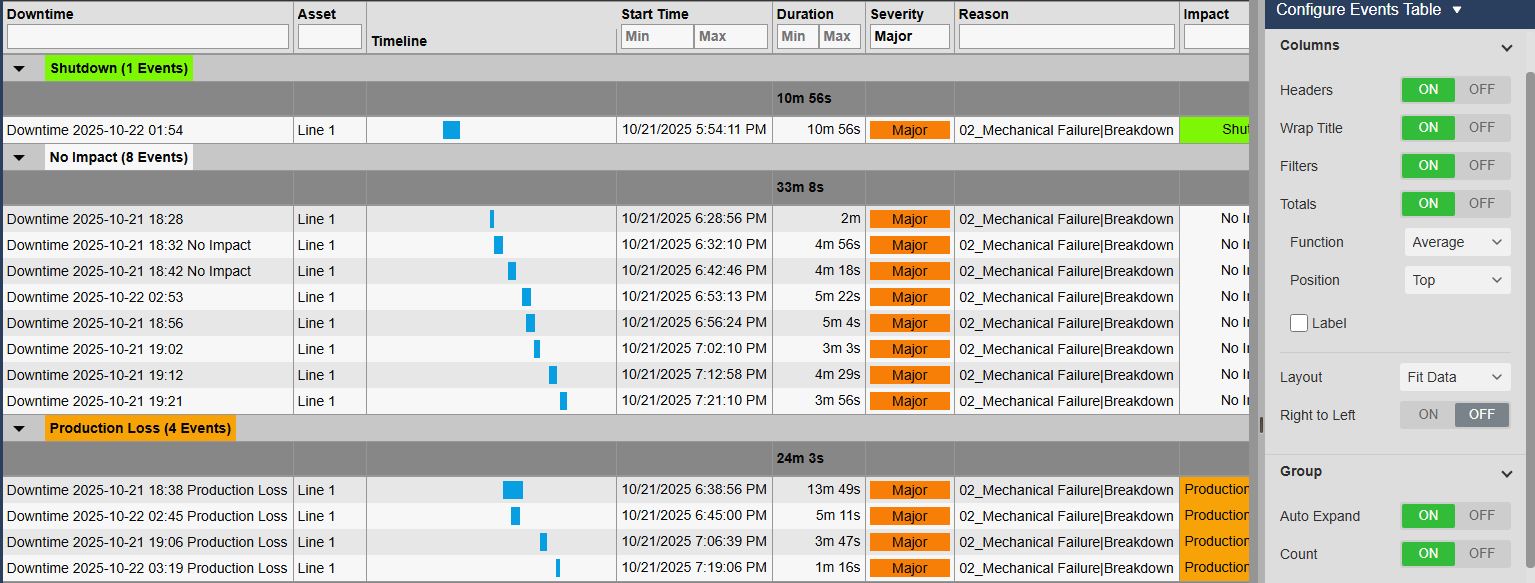Click timeline bar for Downtime 2025-10-21 18:38 Production Loss

coord(513,490)
